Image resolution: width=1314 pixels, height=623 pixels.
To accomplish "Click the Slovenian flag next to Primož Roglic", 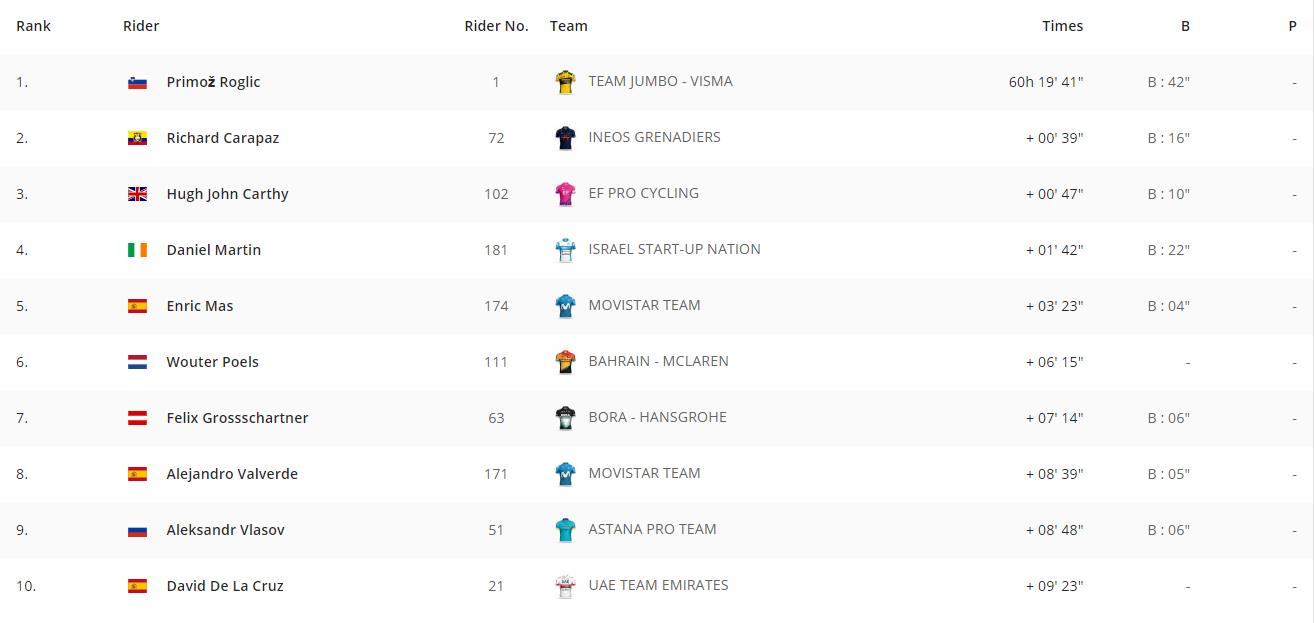I will [138, 83].
